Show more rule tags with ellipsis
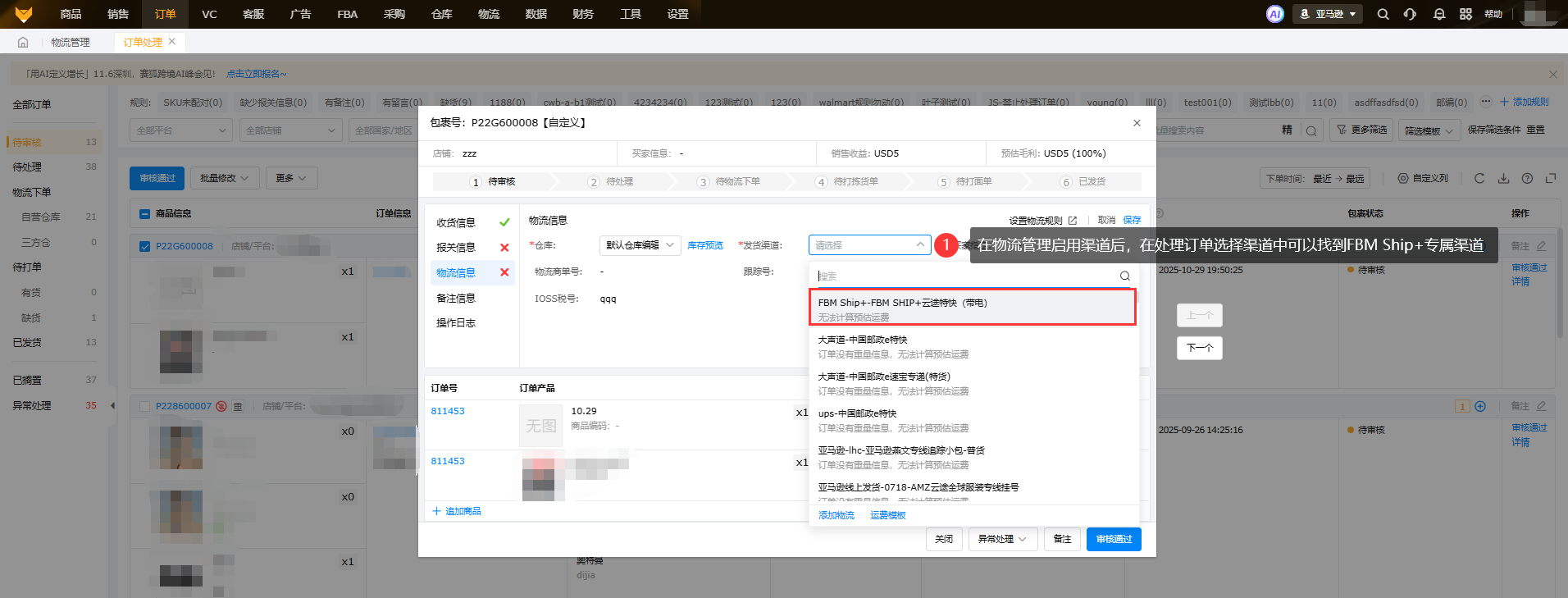The image size is (1568, 598). [x=1485, y=102]
